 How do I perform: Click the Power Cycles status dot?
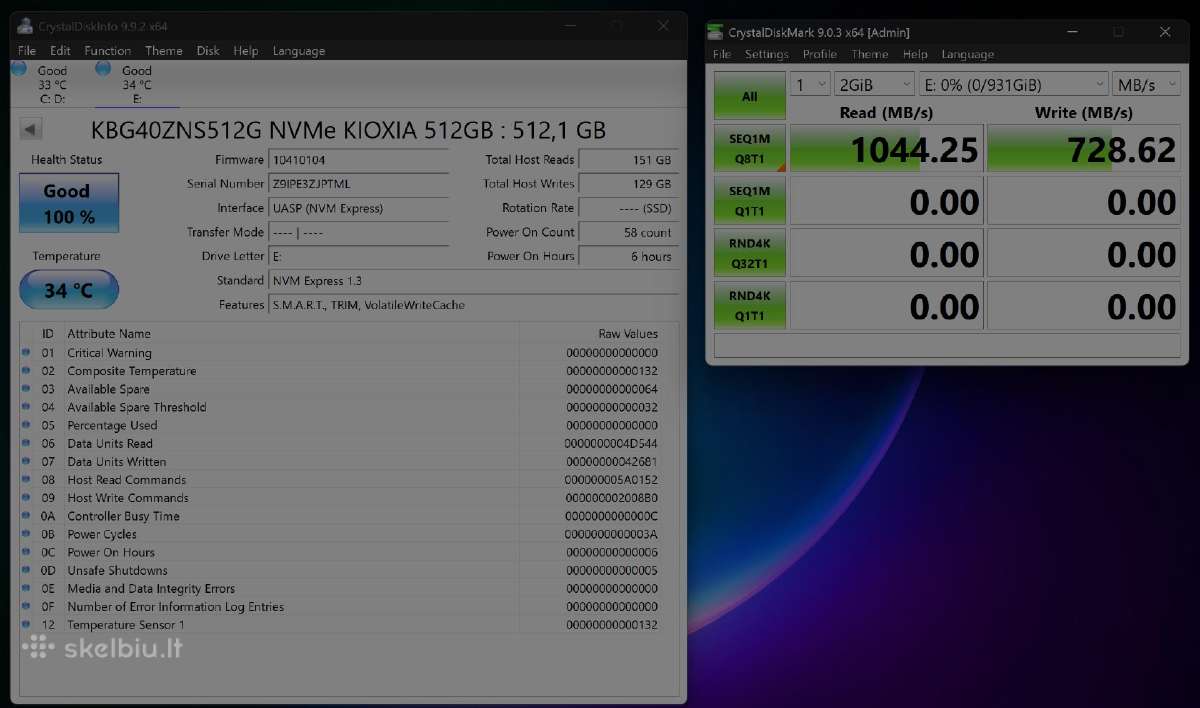pos(26,534)
